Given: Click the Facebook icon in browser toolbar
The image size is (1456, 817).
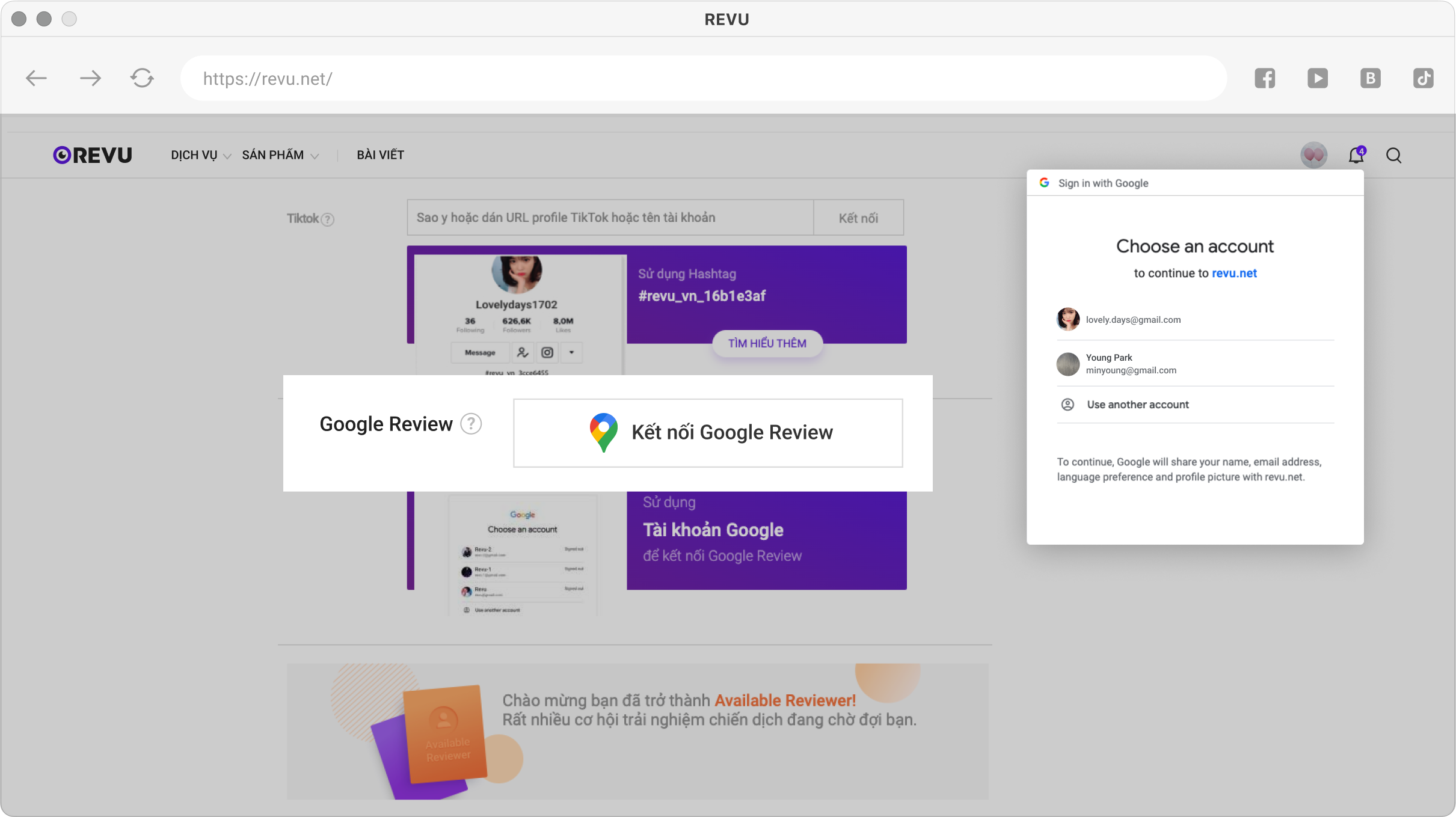Looking at the screenshot, I should (x=1265, y=78).
